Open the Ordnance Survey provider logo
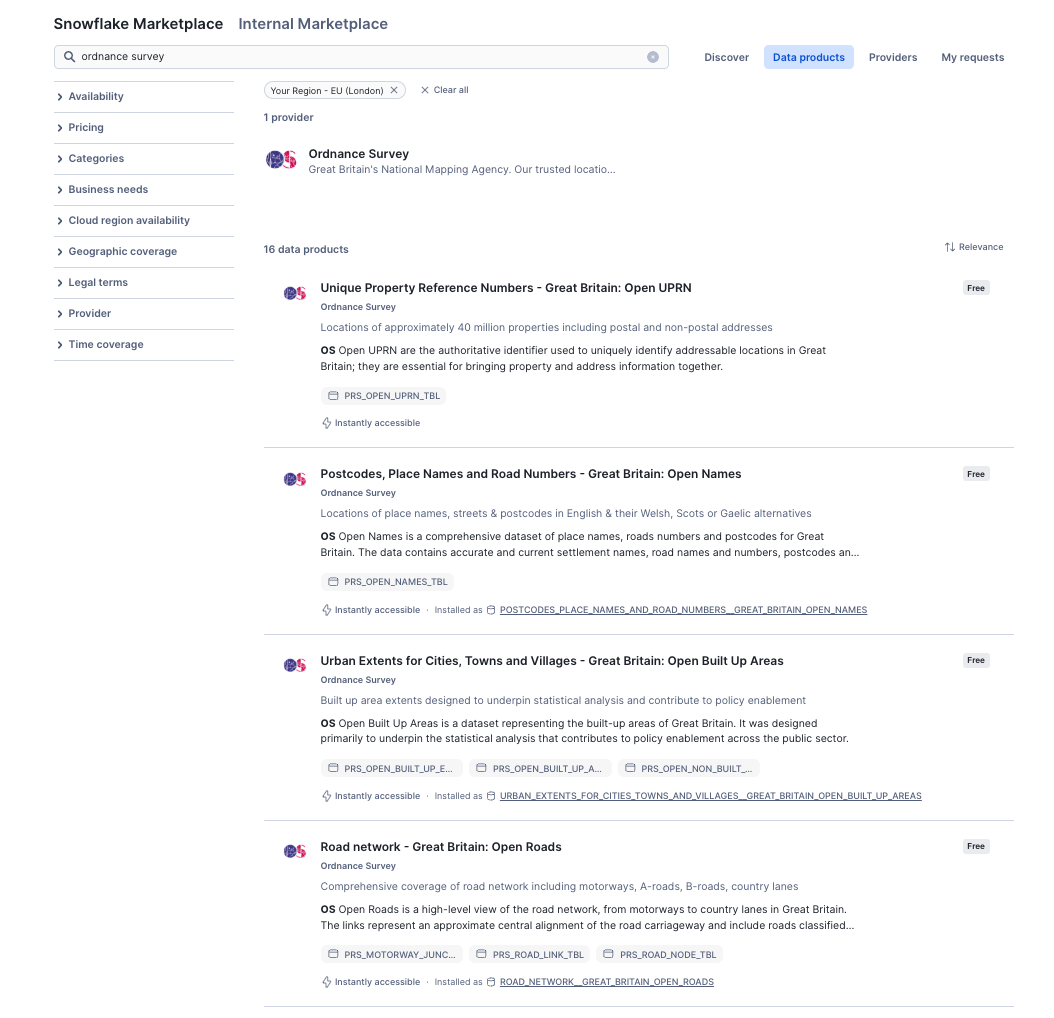This screenshot has width=1054, height=1018. pos(282,160)
